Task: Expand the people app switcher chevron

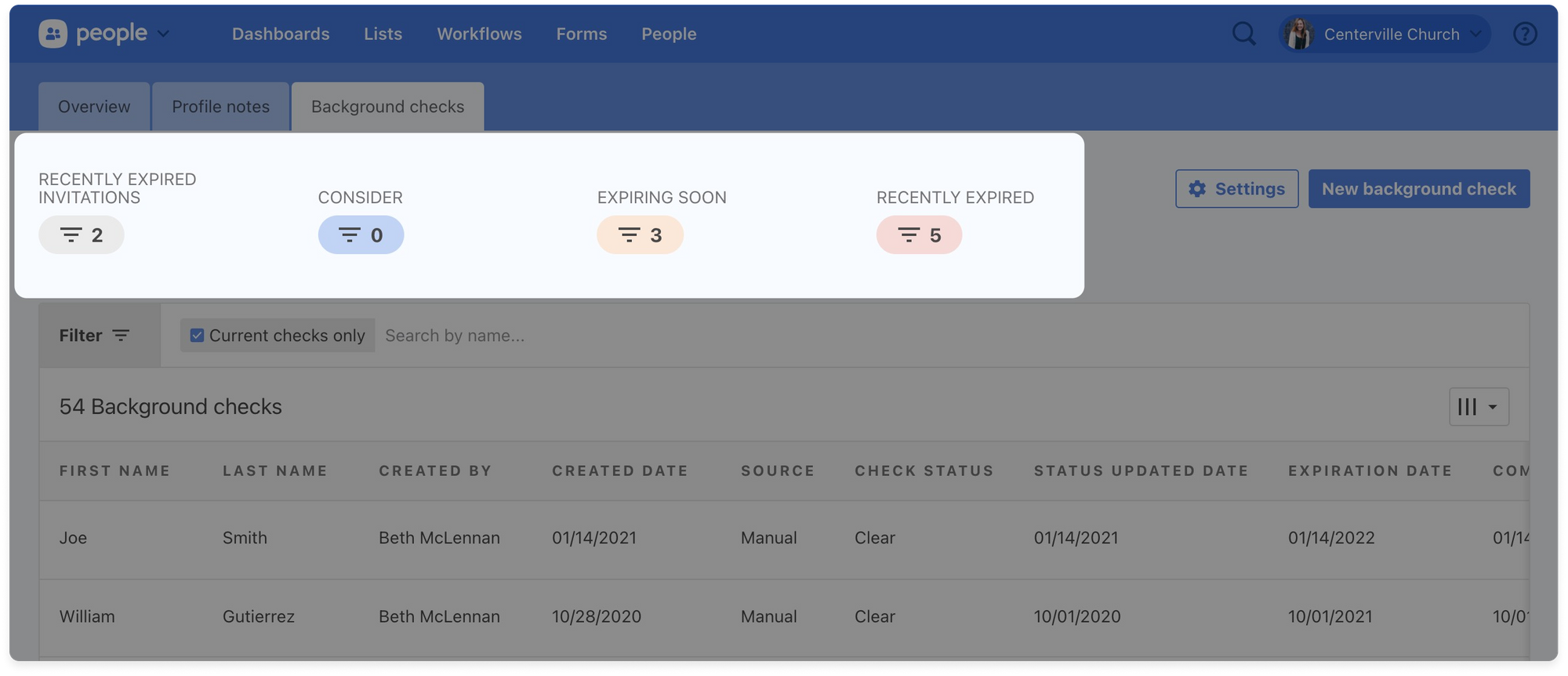Action: pyautogui.click(x=164, y=35)
